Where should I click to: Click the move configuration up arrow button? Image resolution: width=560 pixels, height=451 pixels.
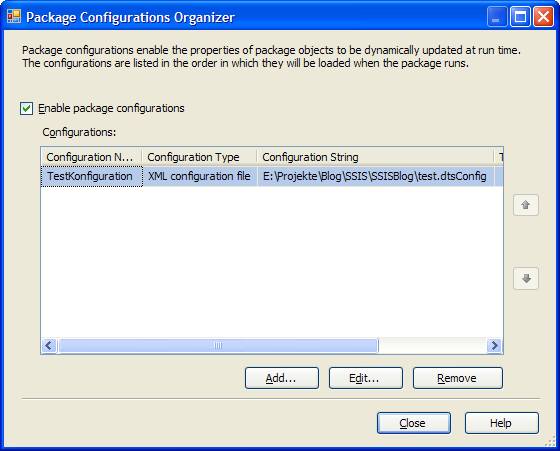525,205
